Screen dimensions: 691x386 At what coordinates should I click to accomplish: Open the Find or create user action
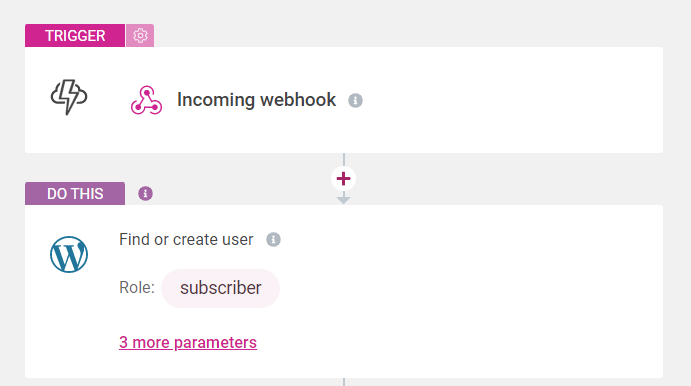(186, 240)
